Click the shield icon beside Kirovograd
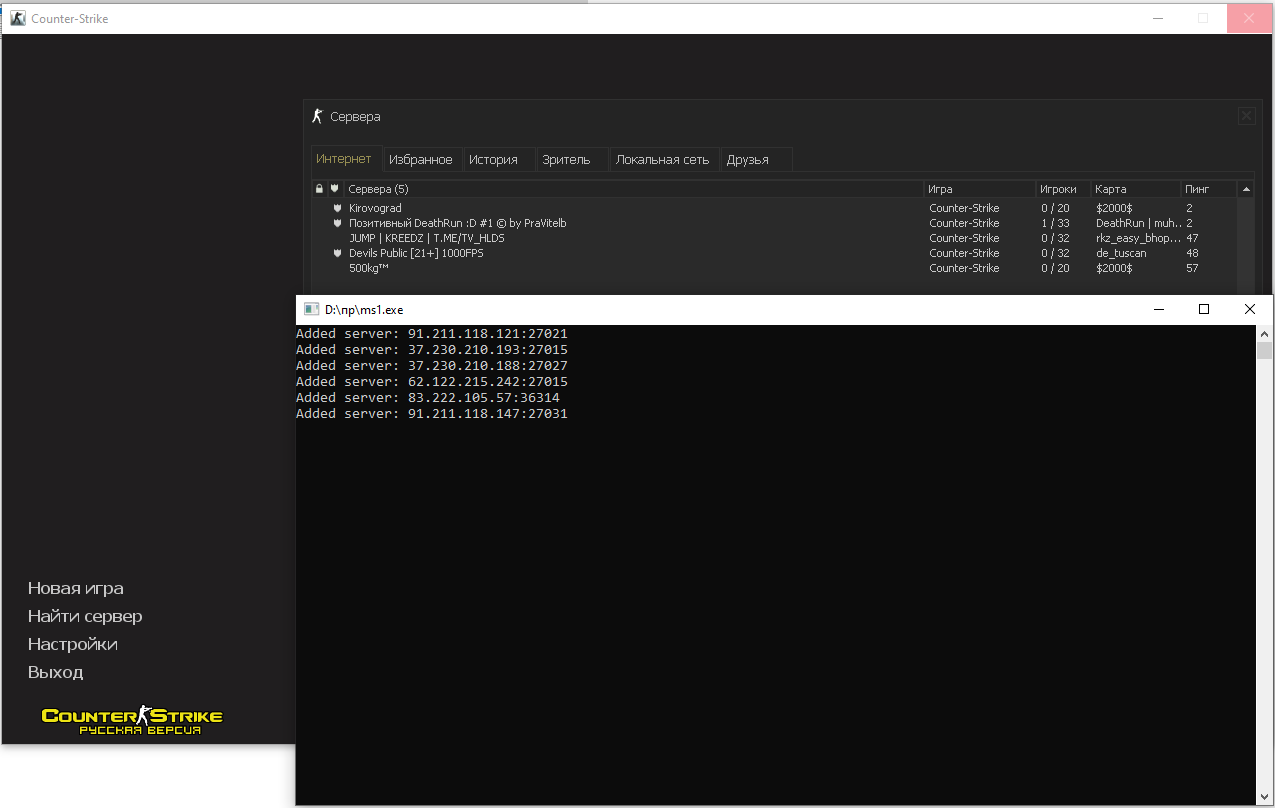Image resolution: width=1275 pixels, height=808 pixels. [338, 208]
